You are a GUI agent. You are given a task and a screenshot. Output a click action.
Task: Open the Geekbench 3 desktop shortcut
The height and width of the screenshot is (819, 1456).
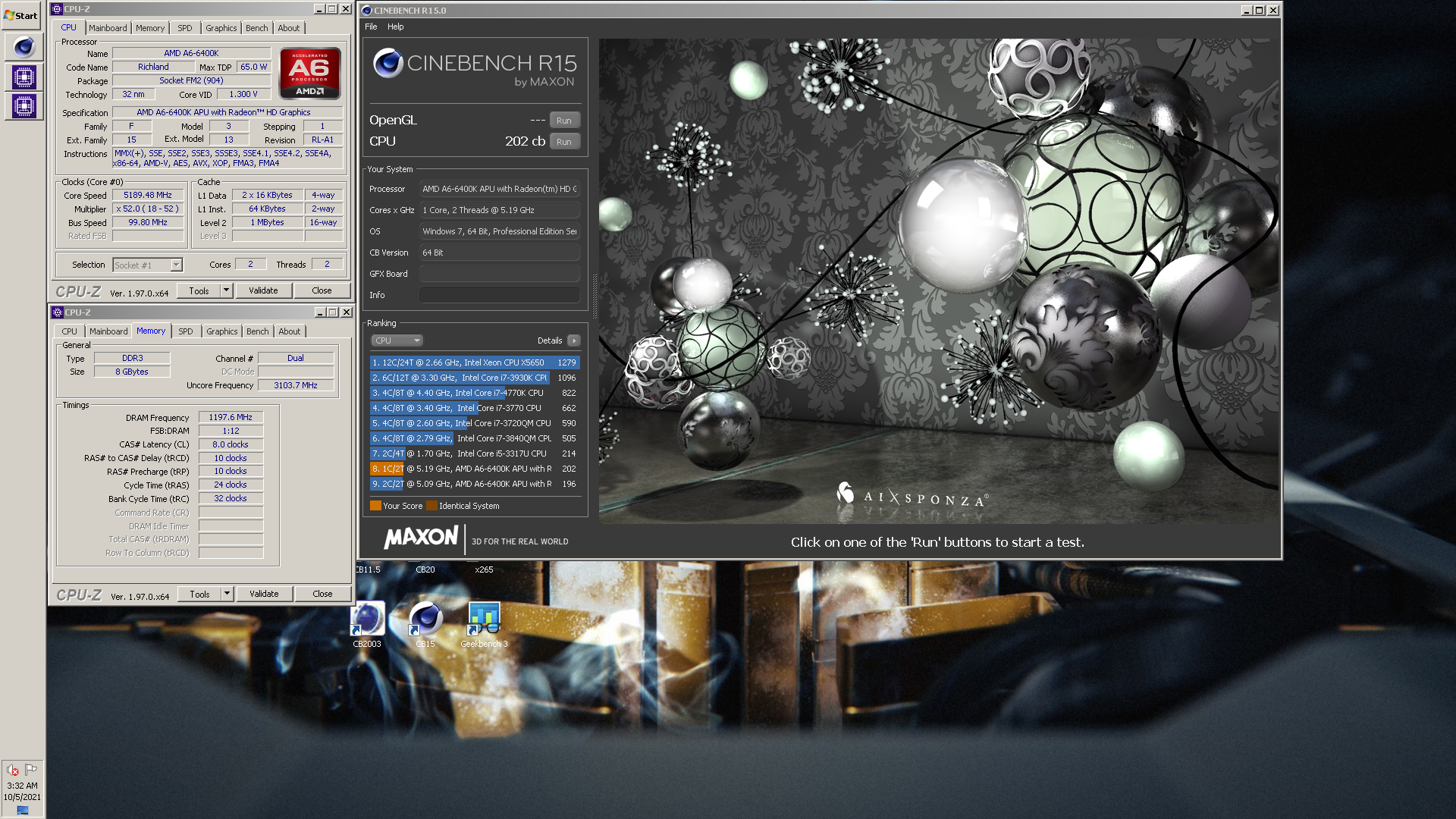click(484, 625)
